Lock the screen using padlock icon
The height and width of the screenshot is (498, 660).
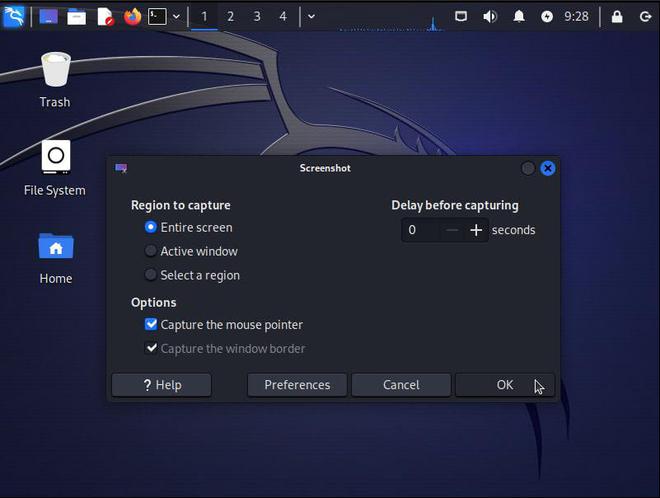click(x=617, y=17)
